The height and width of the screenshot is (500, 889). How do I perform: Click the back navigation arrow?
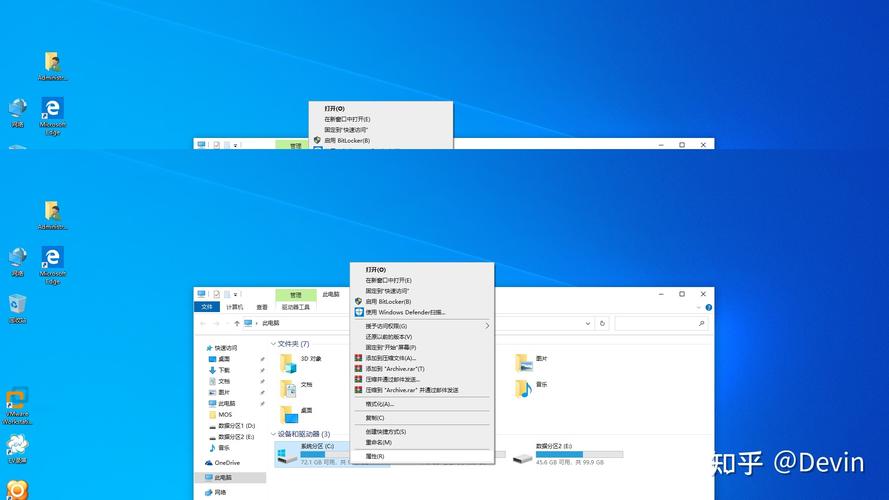point(203,323)
